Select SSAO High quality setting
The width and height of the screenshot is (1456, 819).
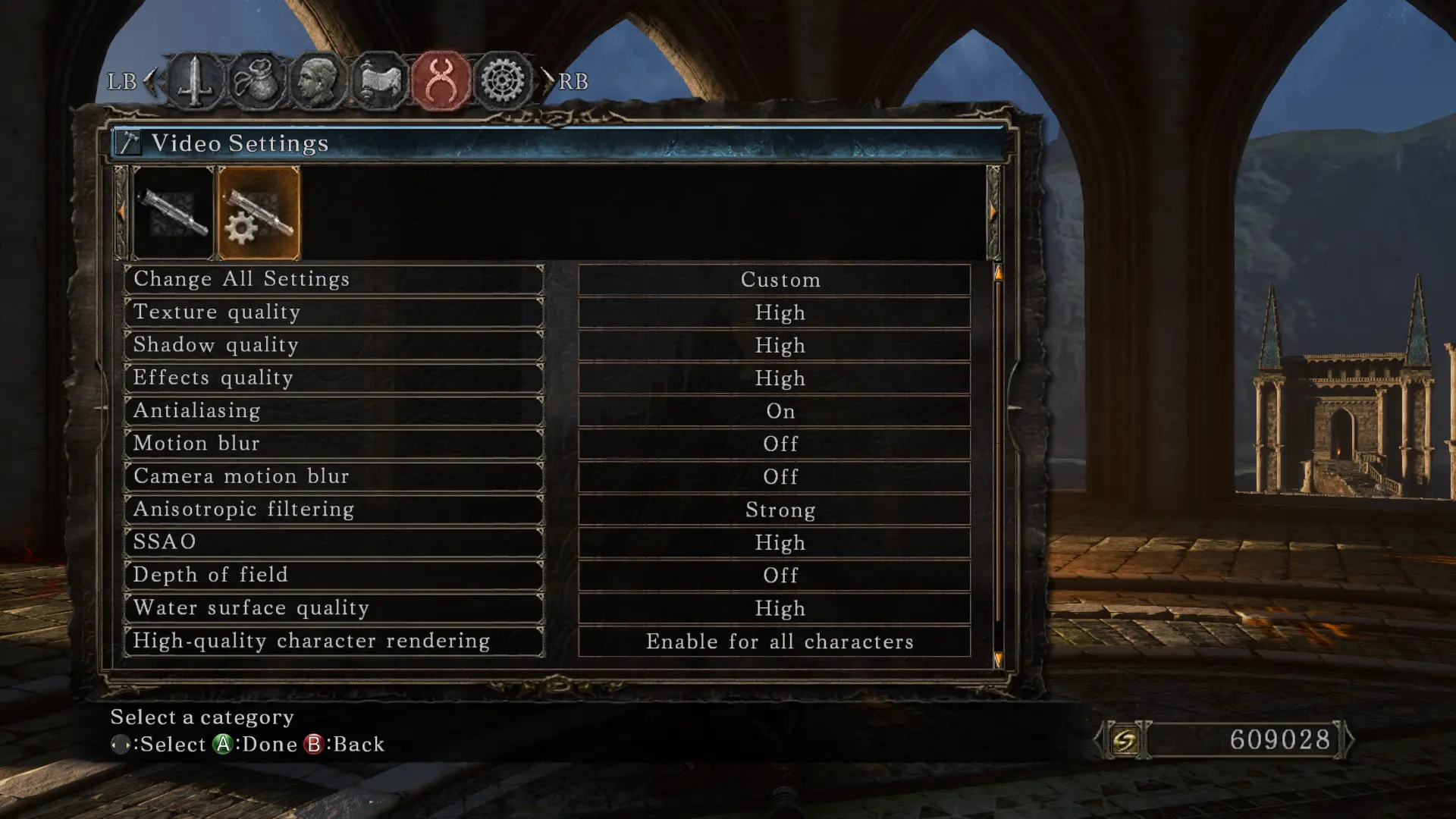click(x=779, y=542)
